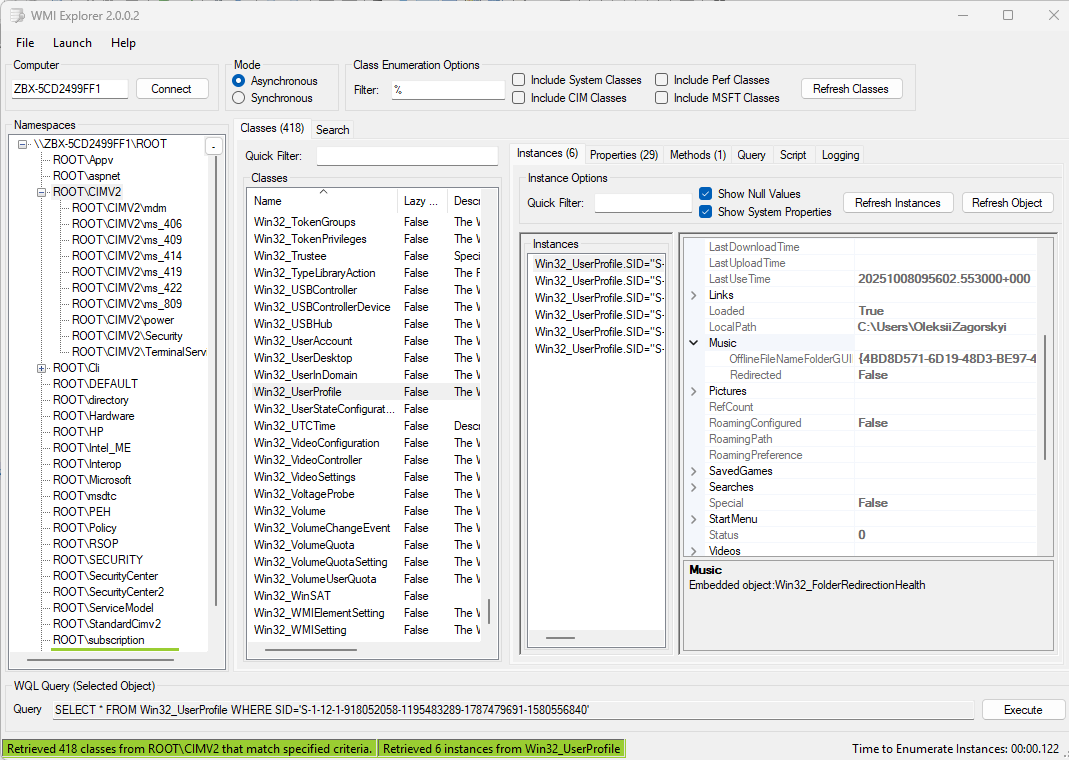Uncheck Show Null Values
Viewport: 1069px width, 760px height.
706,194
